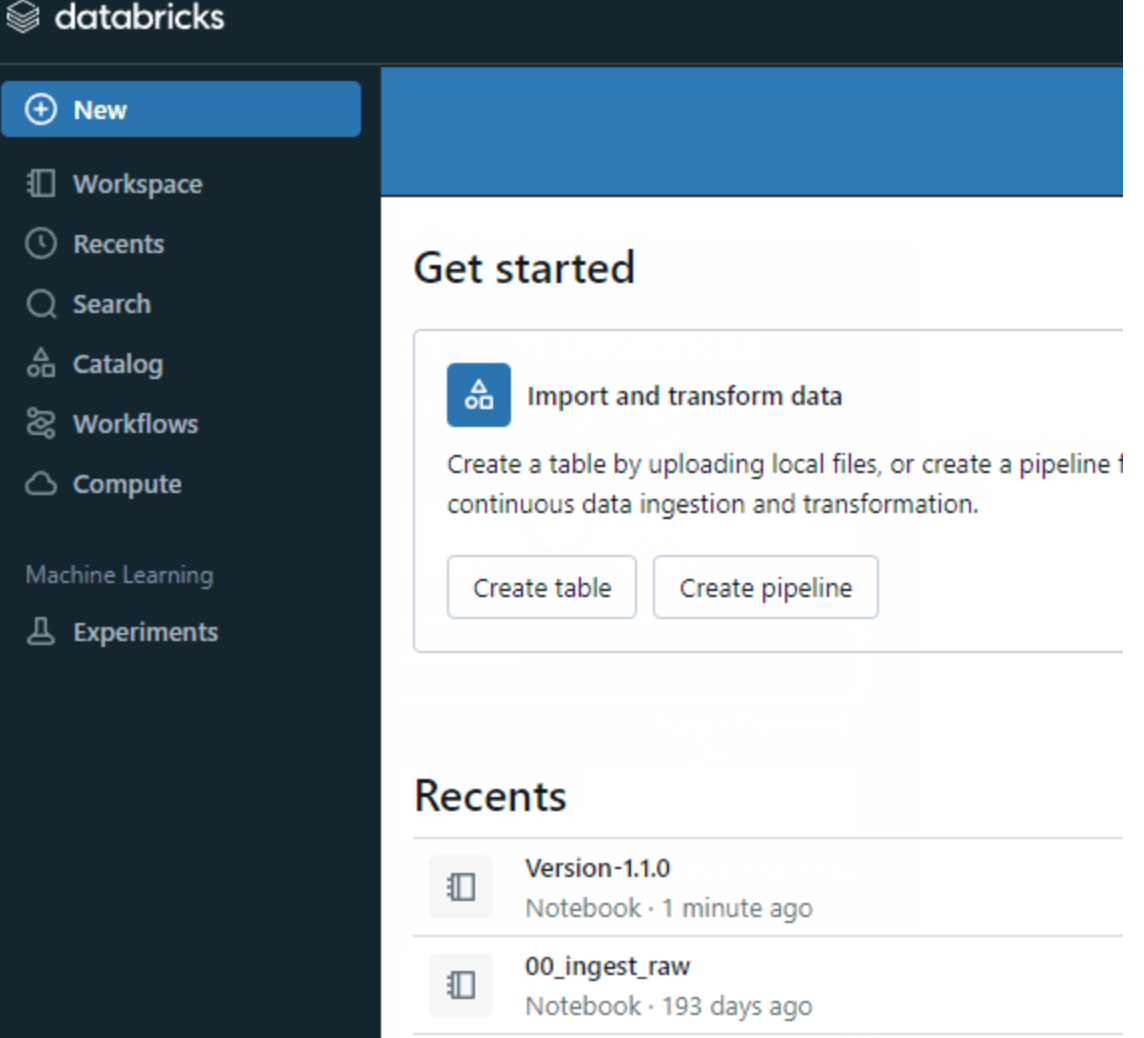Click 'Notebook · 193 days ago' text
Screen dimensions: 1144x1038
pos(669,1006)
